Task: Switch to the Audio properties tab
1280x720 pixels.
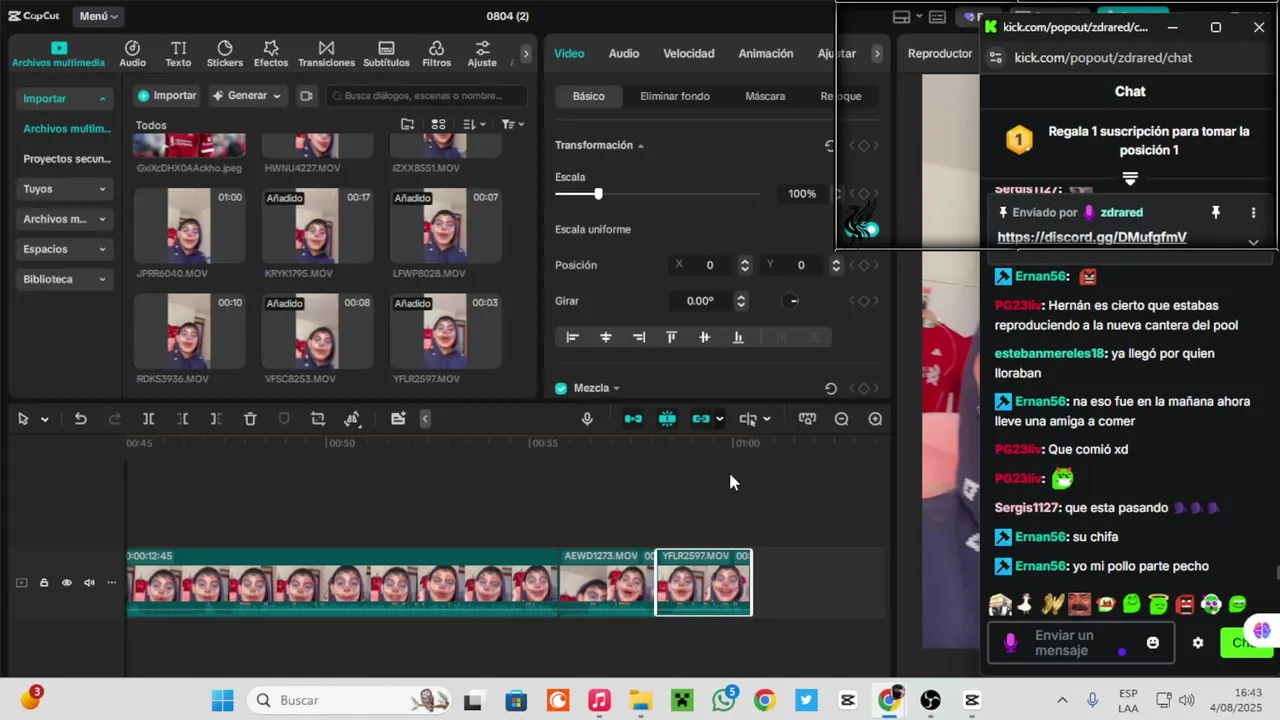Action: (x=623, y=53)
